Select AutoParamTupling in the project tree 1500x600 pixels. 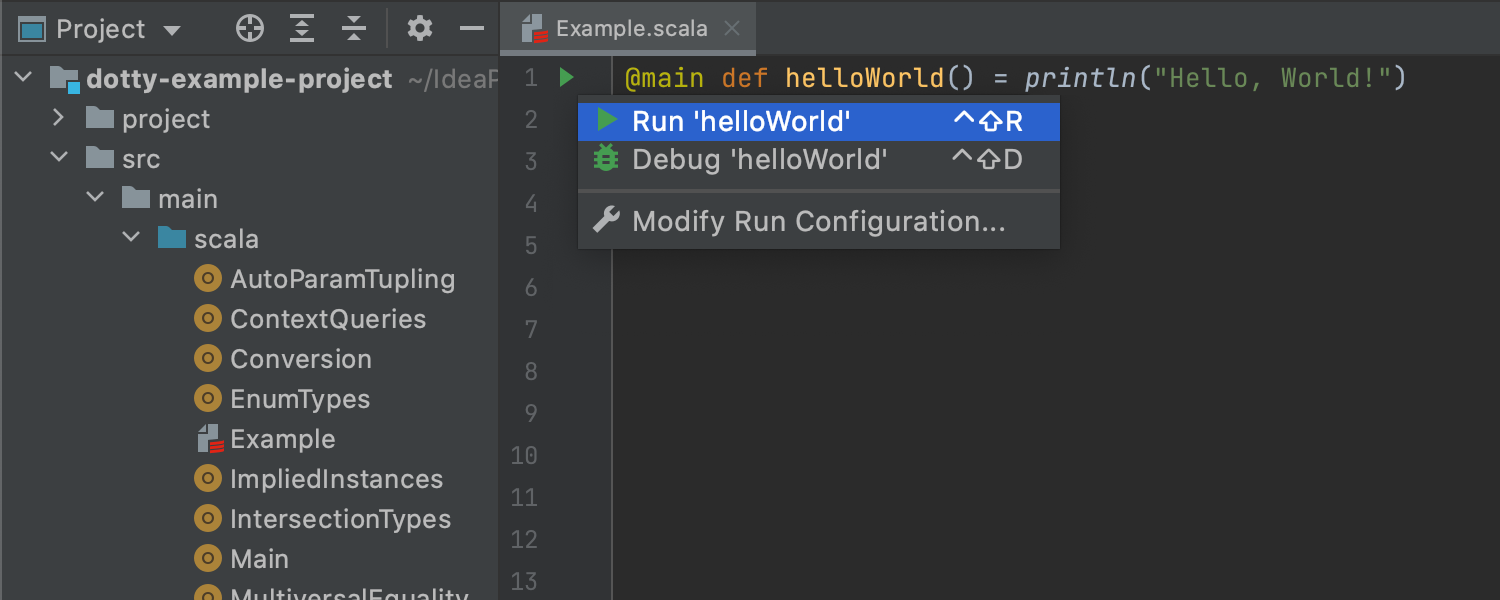pyautogui.click(x=342, y=279)
